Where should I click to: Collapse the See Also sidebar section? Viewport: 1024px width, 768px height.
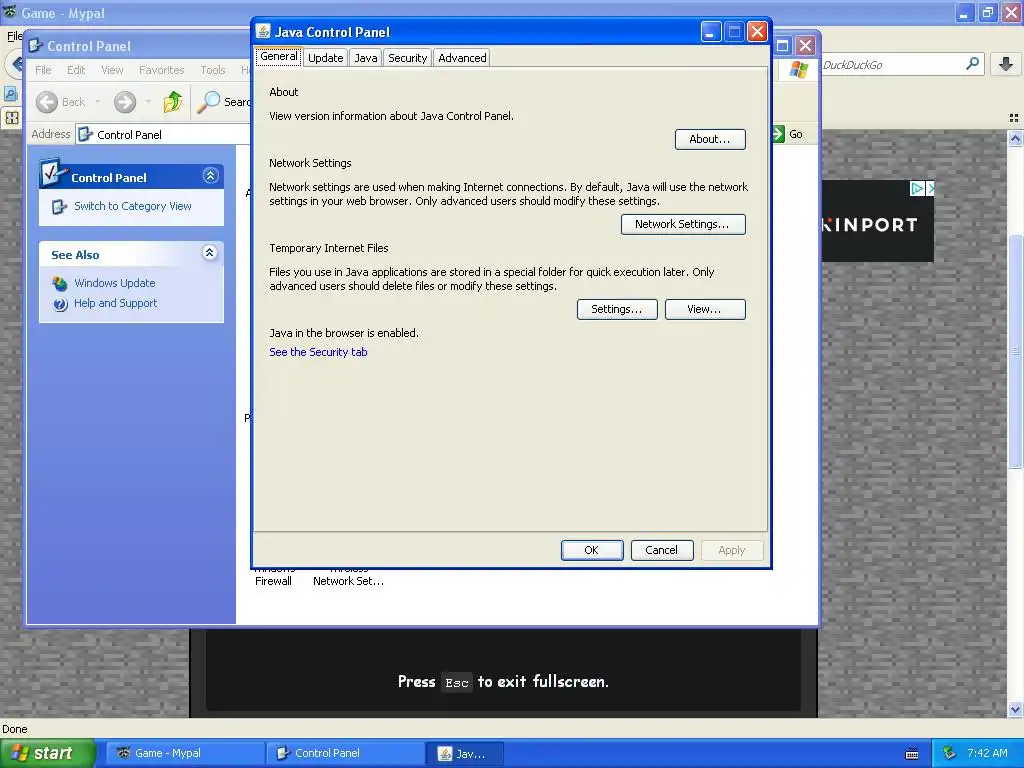click(x=210, y=253)
